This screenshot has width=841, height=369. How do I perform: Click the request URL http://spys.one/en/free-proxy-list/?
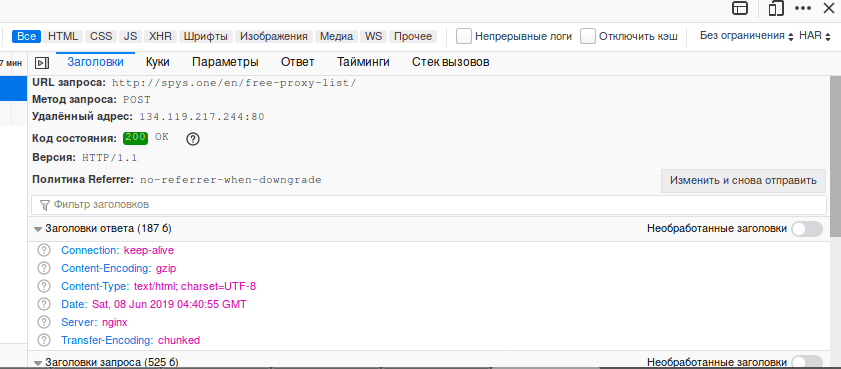[x=234, y=83]
